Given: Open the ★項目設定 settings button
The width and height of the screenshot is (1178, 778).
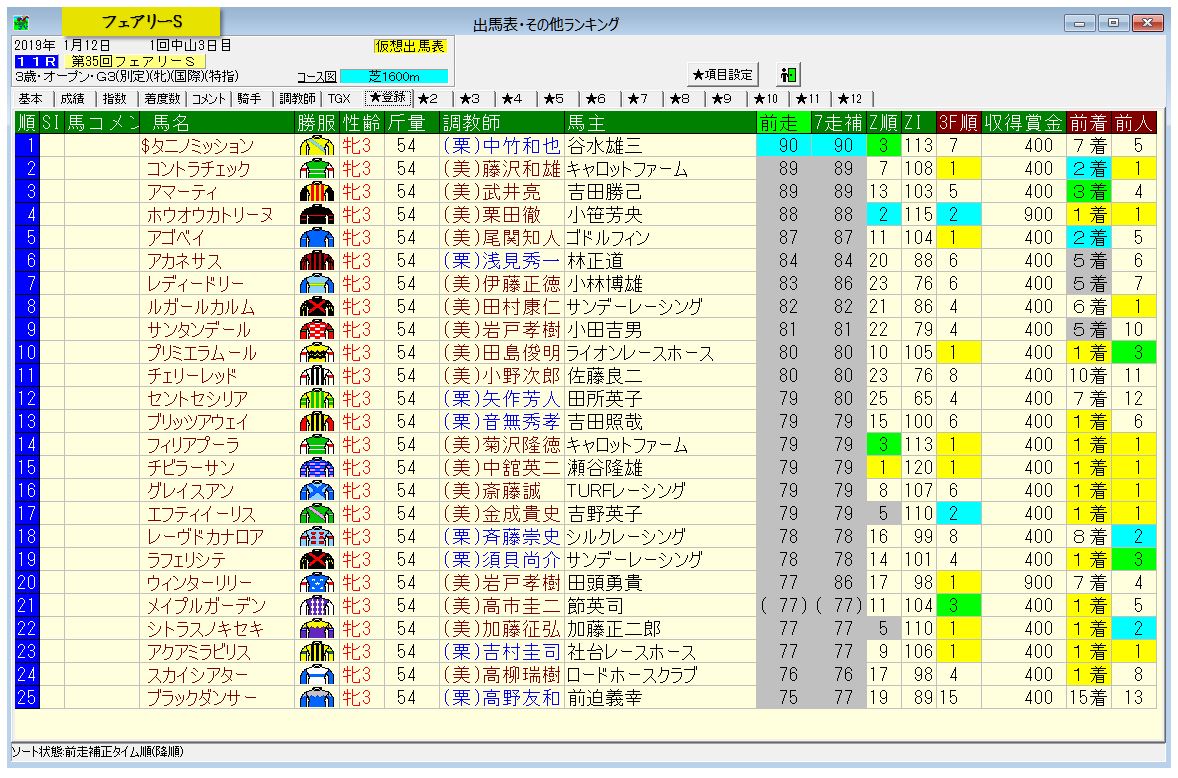Looking at the screenshot, I should (x=722, y=74).
